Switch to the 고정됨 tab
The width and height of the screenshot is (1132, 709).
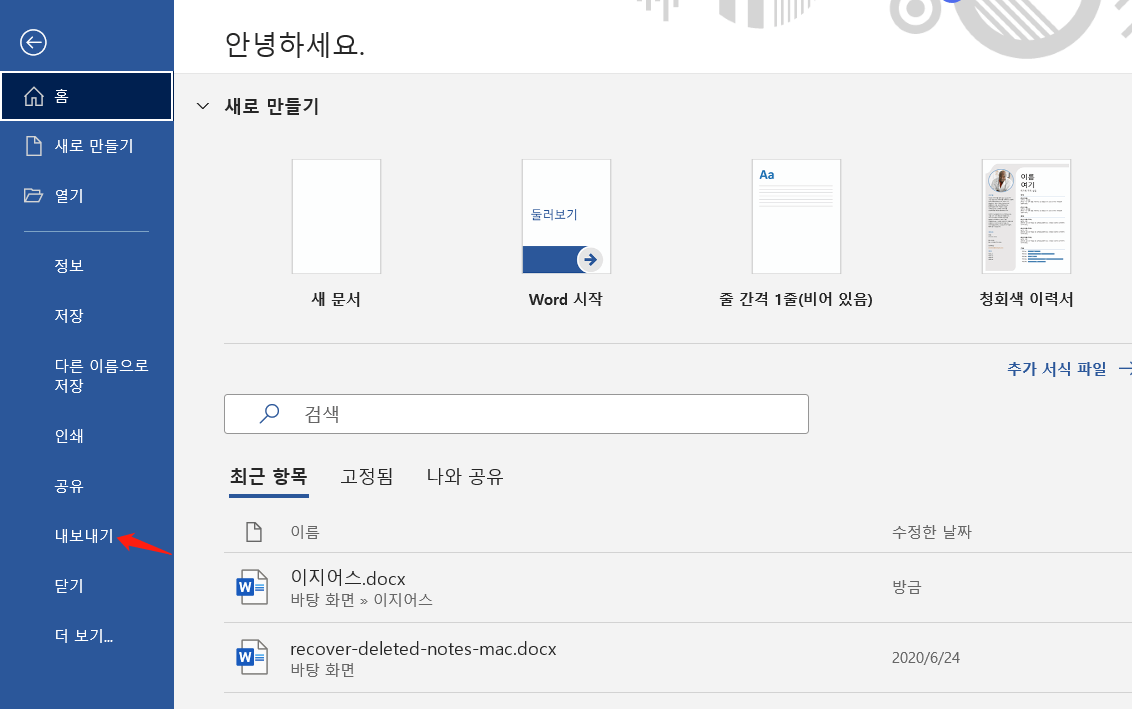pyautogui.click(x=368, y=477)
